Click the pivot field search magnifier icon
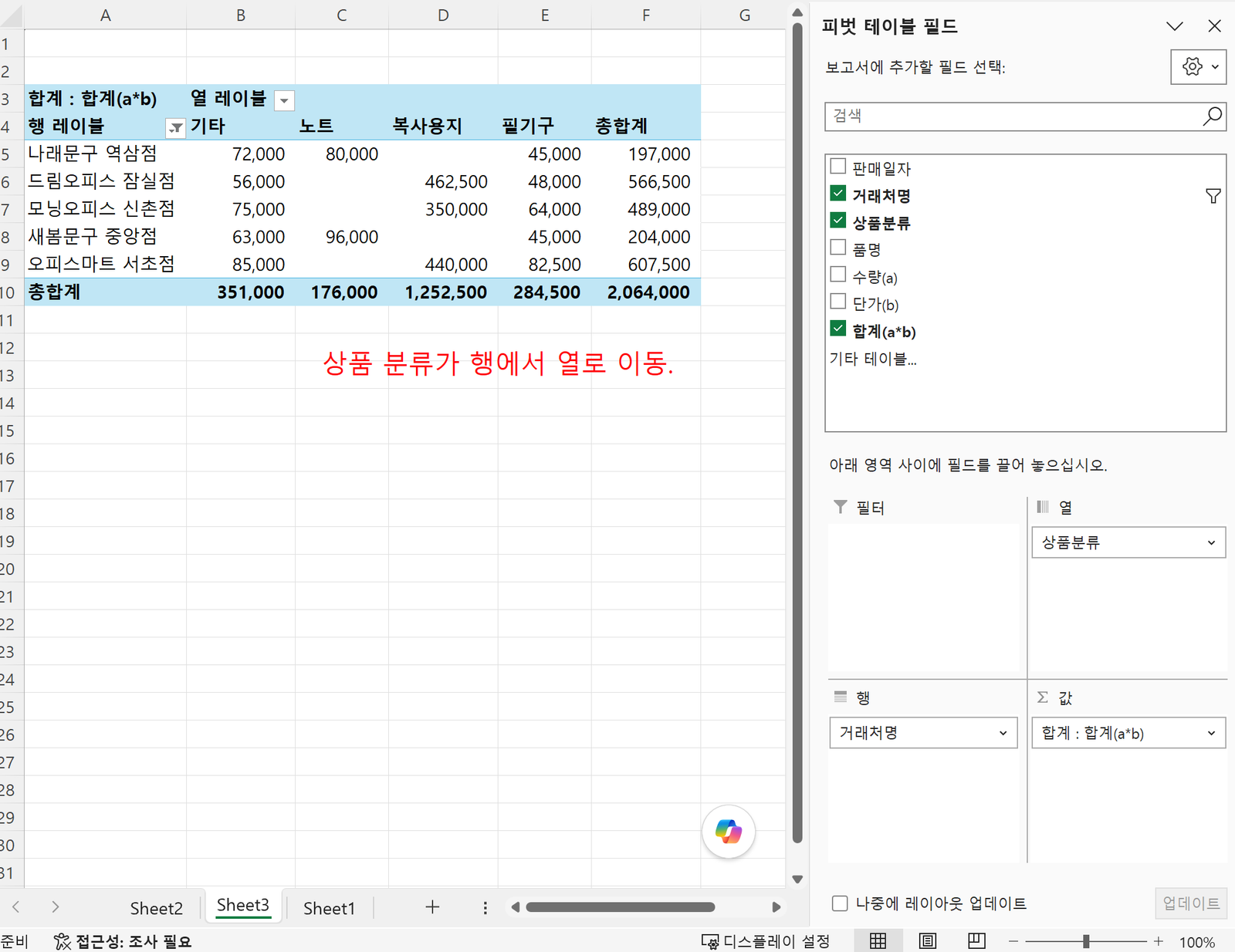This screenshot has width=1235, height=952. pos(1212,116)
